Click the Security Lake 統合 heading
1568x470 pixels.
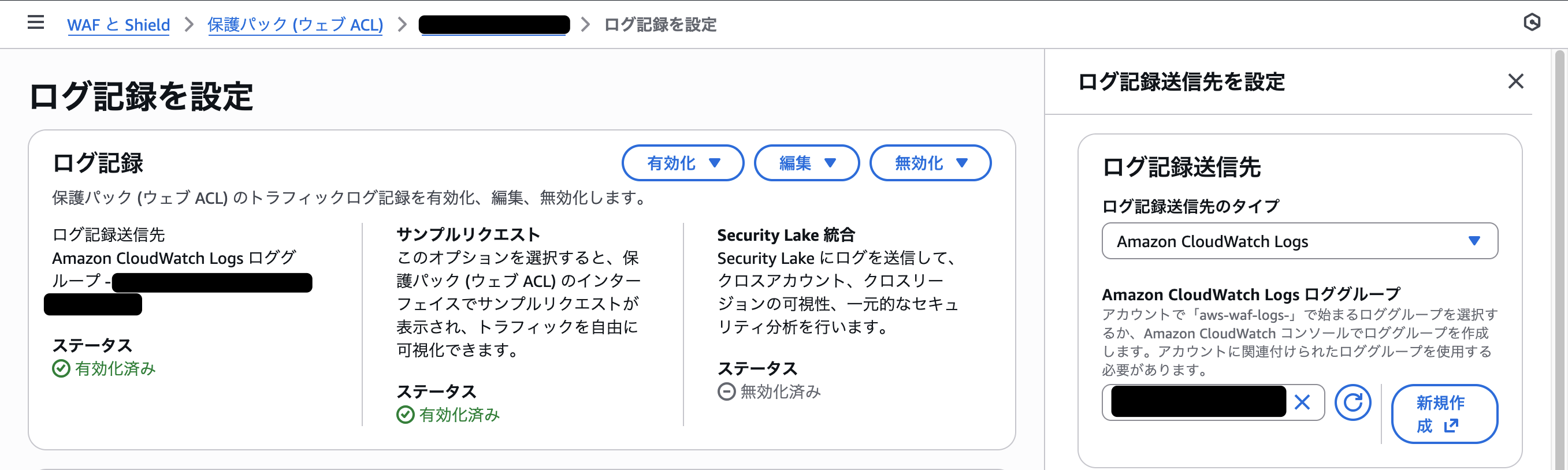pos(786,234)
